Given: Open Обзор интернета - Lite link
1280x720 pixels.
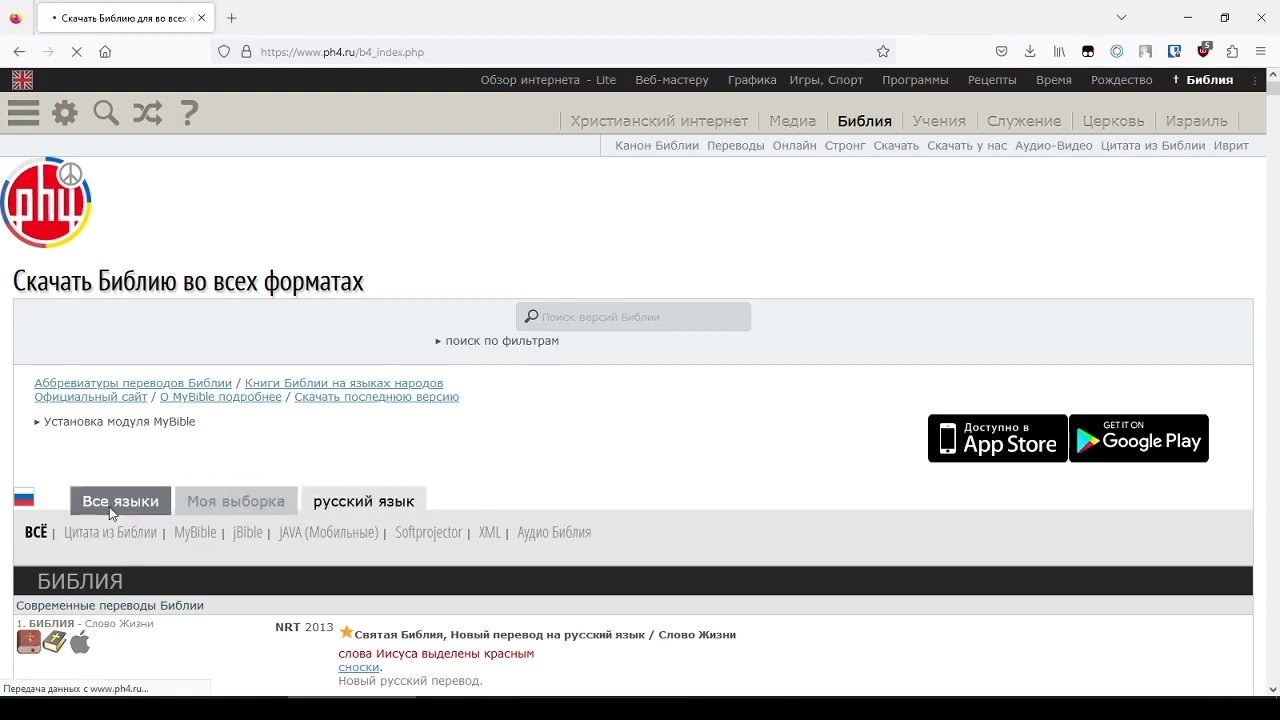Looking at the screenshot, I should (548, 80).
